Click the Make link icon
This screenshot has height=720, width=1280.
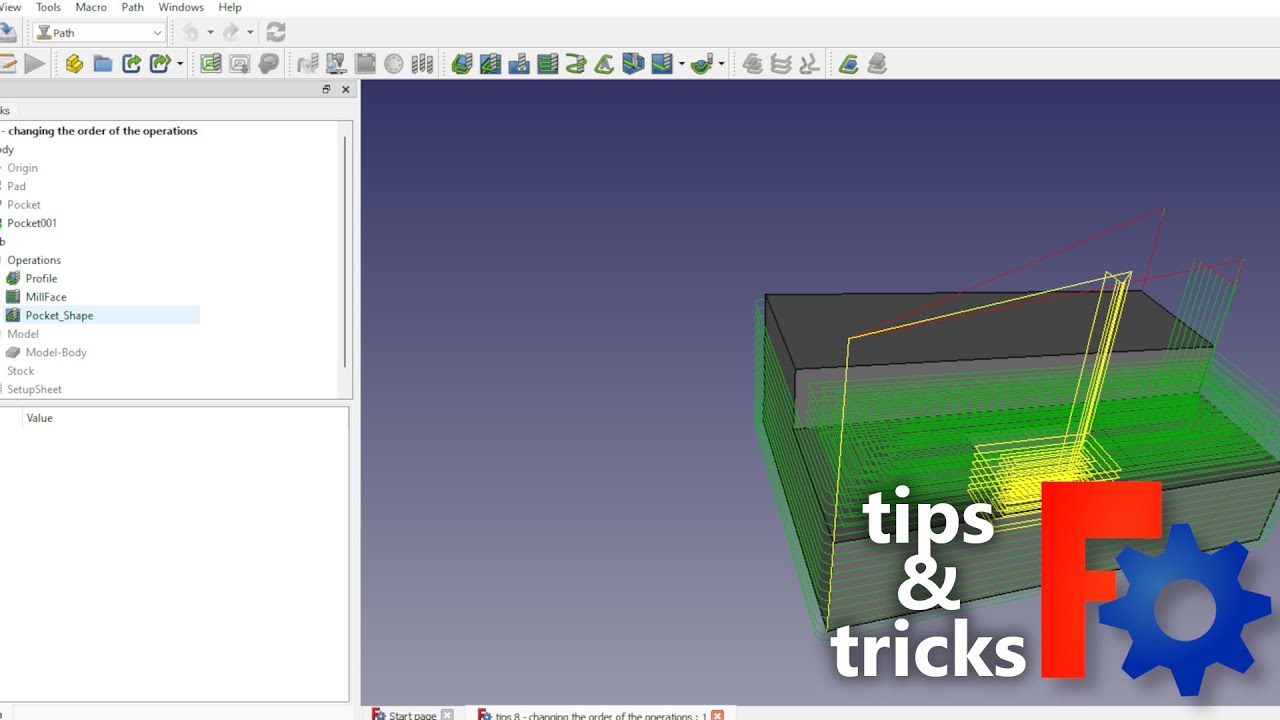pyautogui.click(x=132, y=64)
